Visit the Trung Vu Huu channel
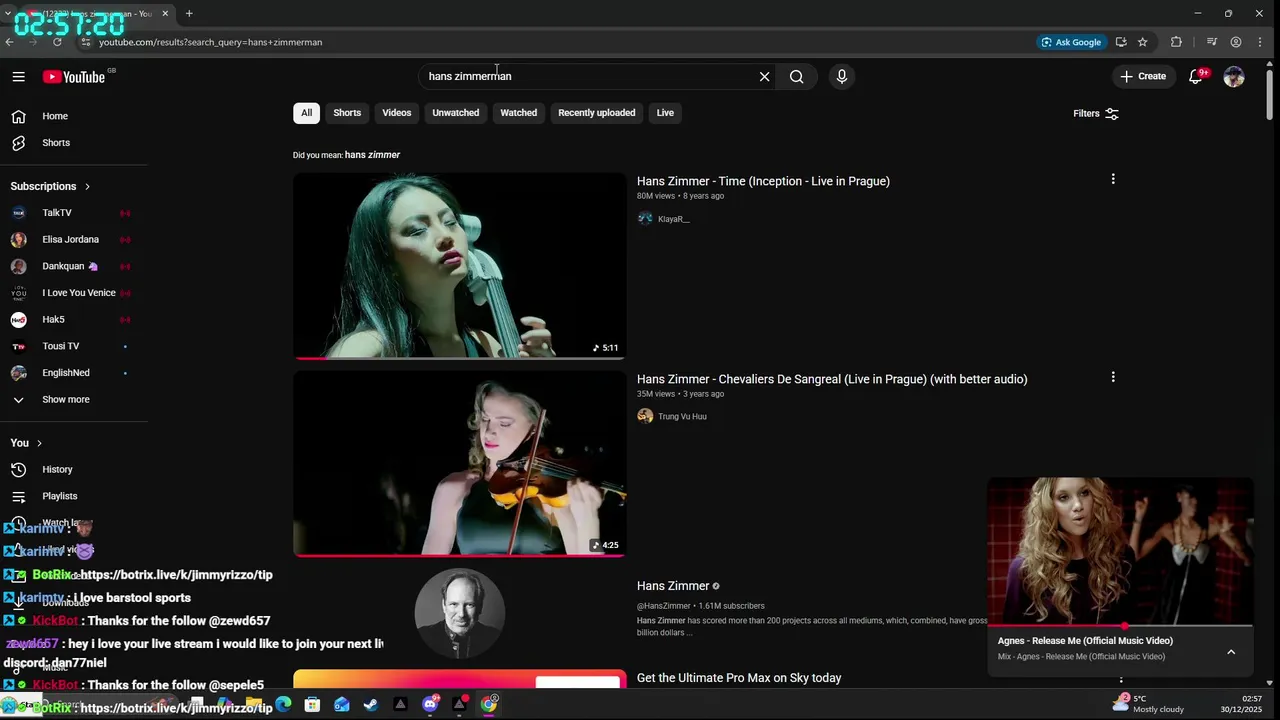The width and height of the screenshot is (1280, 720). [x=682, y=416]
